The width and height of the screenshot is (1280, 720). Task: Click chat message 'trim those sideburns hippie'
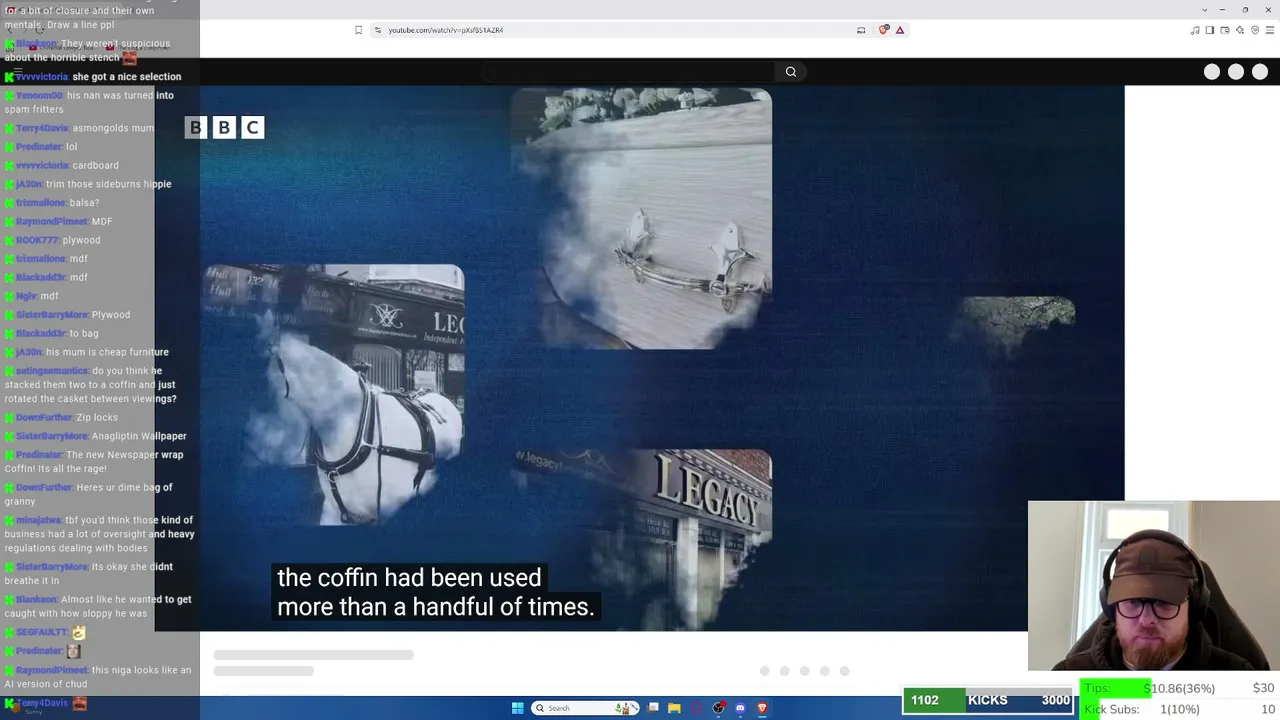109,184
